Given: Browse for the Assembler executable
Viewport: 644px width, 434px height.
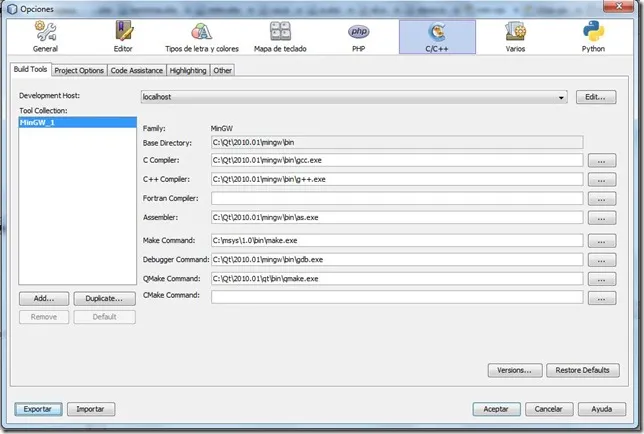Looking at the screenshot, I should [x=602, y=218].
